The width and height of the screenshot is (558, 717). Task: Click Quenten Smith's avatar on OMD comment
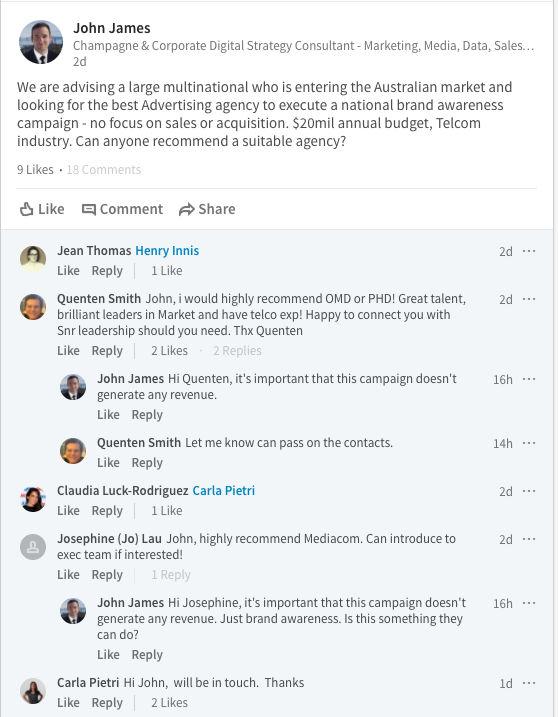[33, 307]
